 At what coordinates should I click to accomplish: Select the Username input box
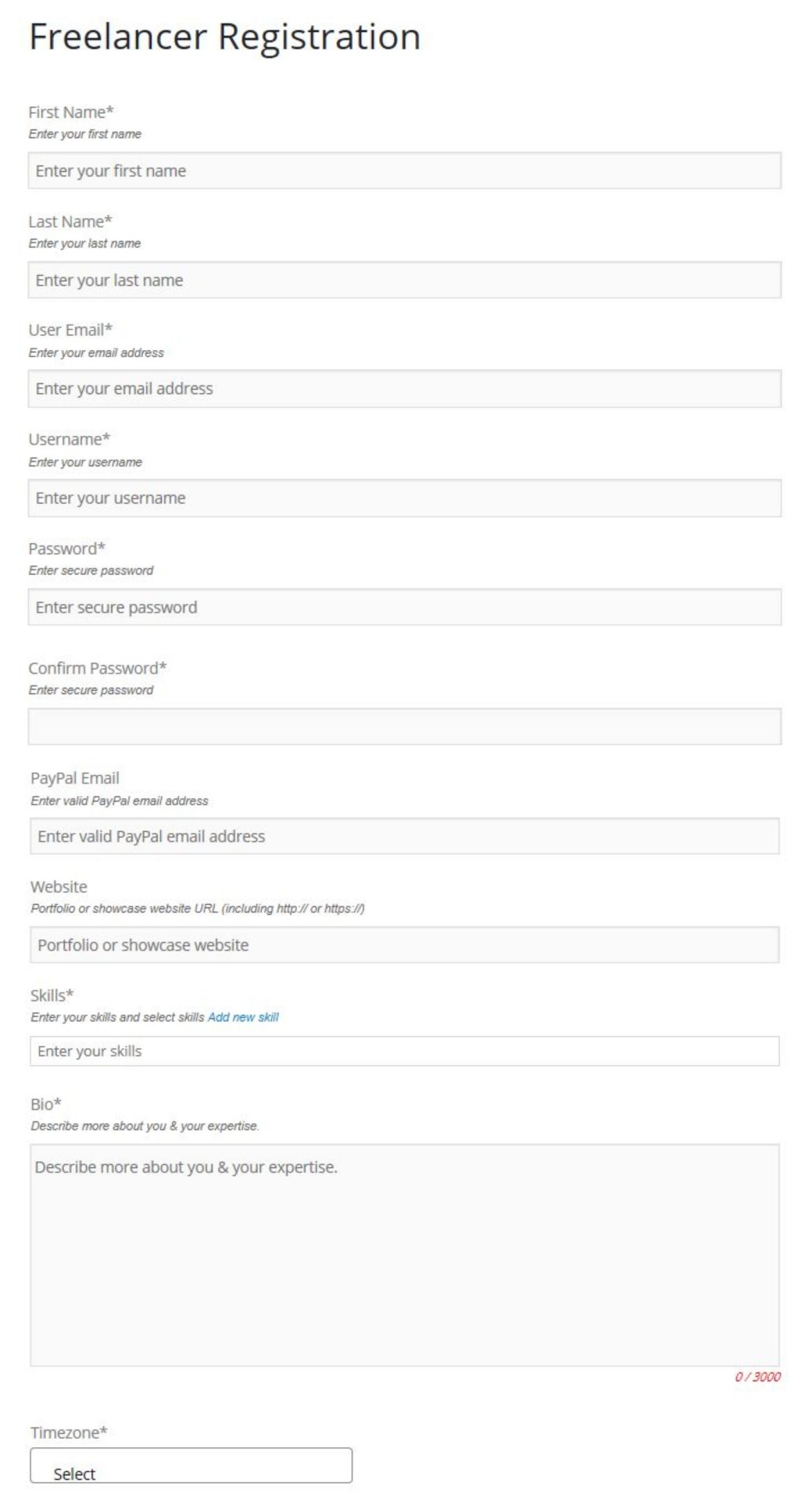pyautogui.click(x=404, y=498)
